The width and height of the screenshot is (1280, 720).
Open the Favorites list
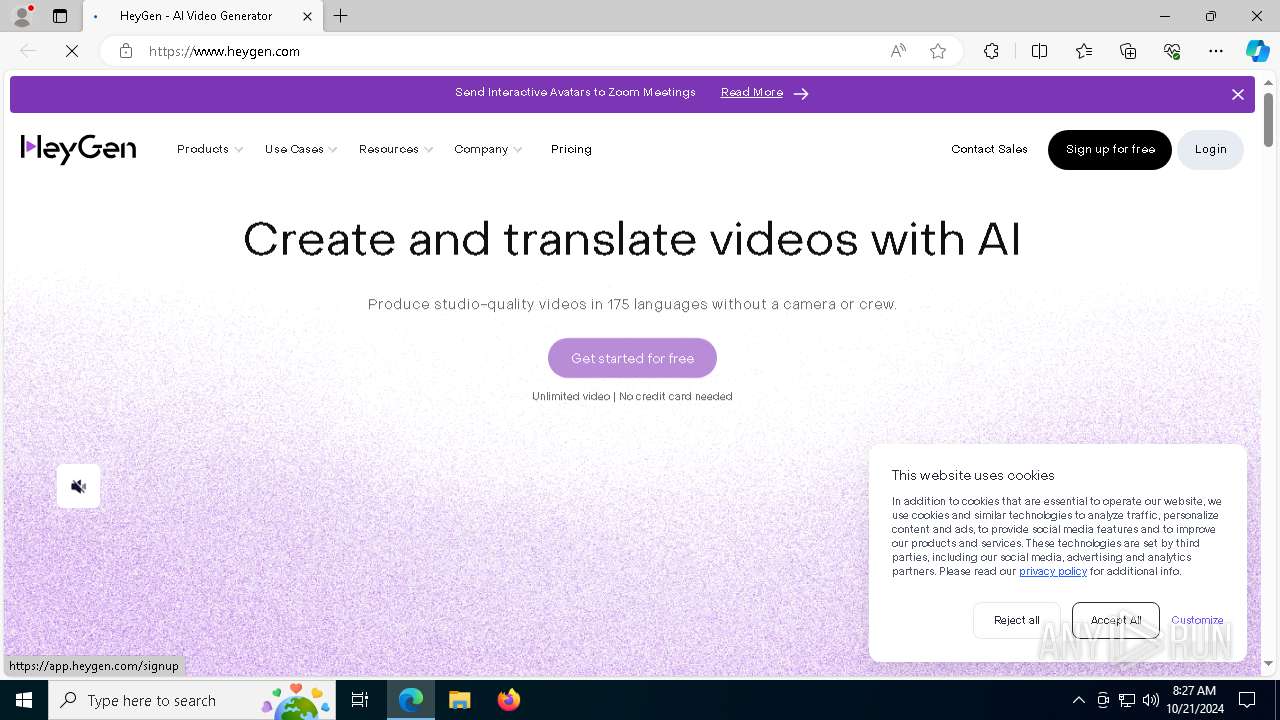point(1084,51)
